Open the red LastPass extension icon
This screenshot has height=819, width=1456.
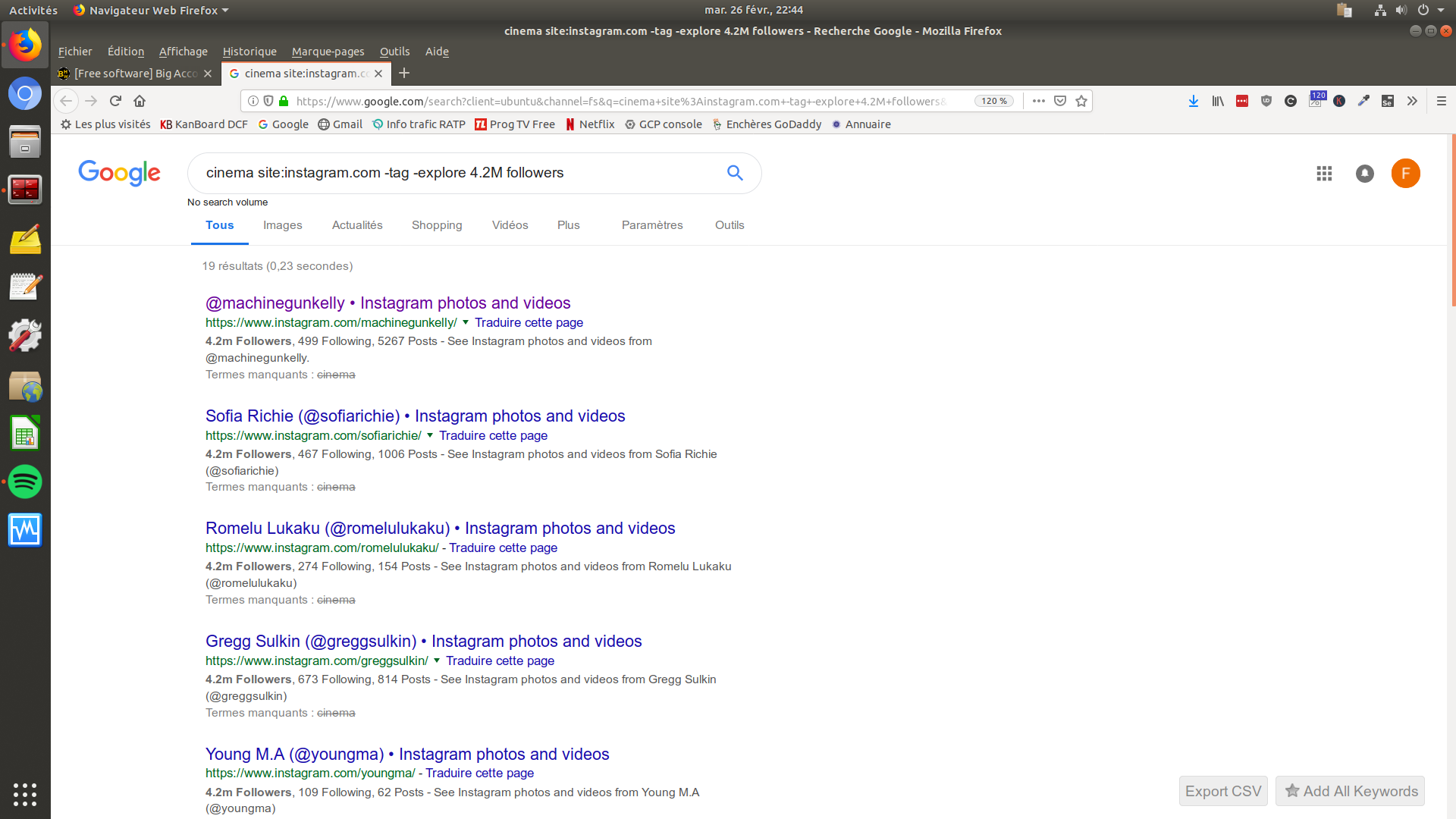click(1242, 101)
